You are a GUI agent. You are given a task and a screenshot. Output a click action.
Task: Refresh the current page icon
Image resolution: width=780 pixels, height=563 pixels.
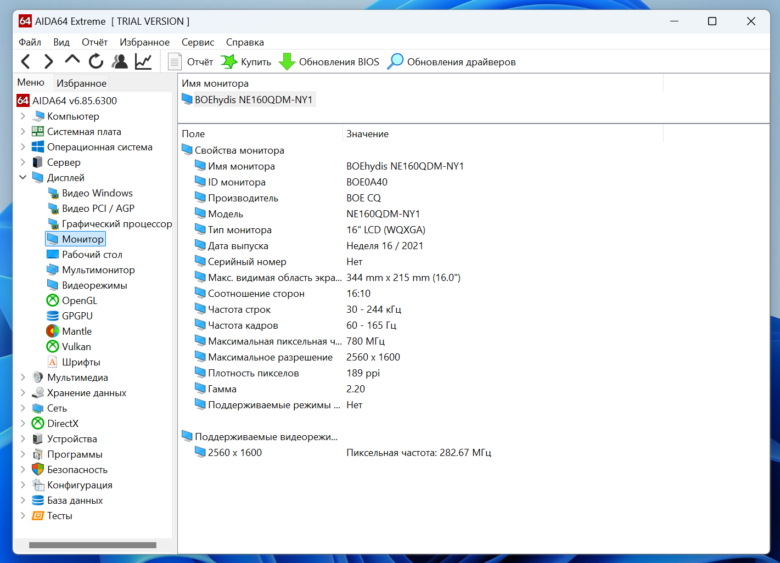click(x=96, y=62)
